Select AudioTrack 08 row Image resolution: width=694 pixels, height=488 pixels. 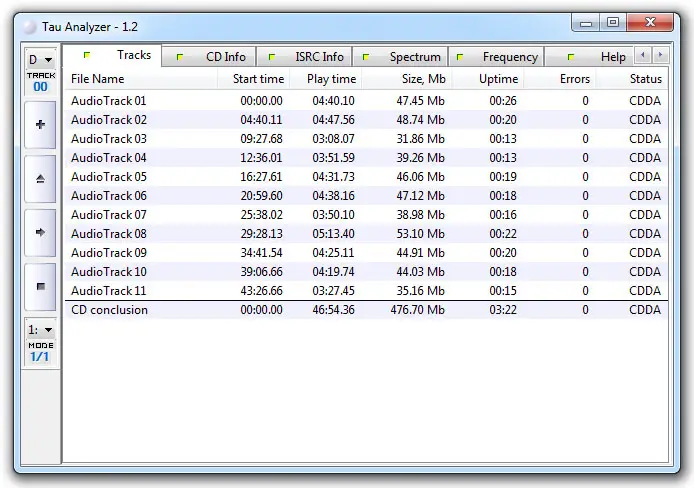(x=366, y=234)
